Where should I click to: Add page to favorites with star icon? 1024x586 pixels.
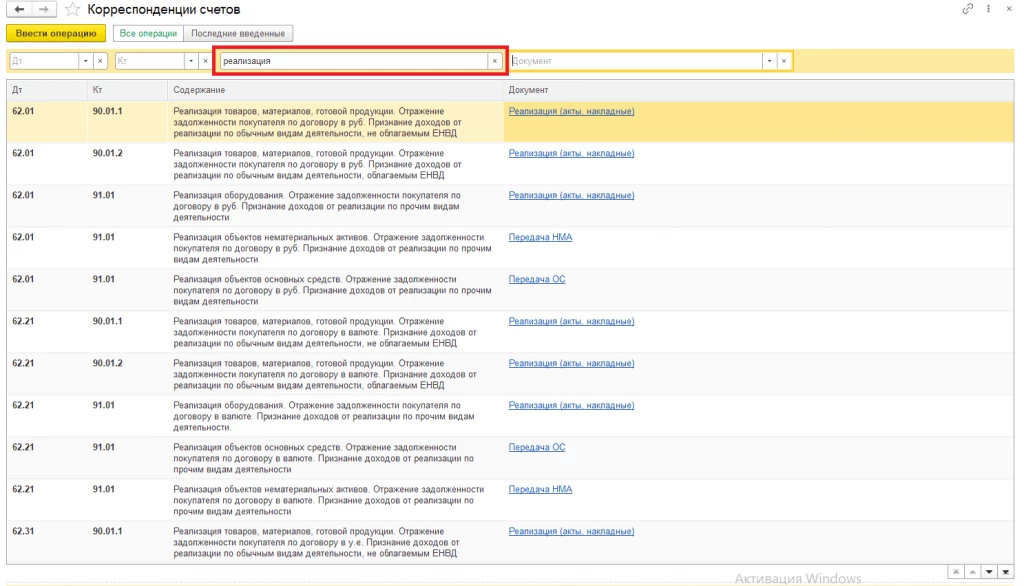coord(72,9)
